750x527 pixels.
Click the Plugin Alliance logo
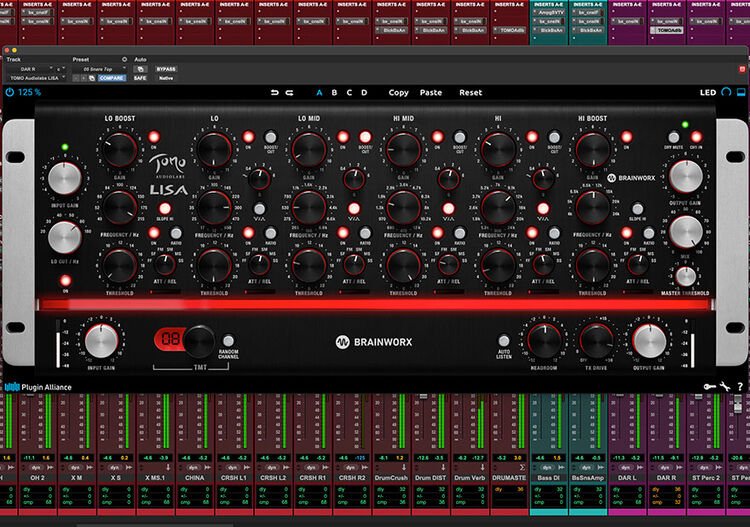coord(38,387)
